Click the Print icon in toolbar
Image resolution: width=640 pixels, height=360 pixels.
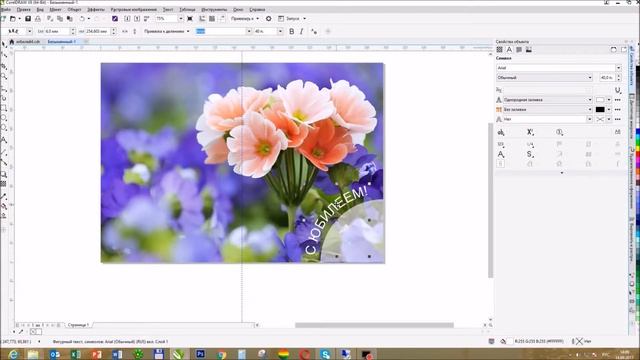[38, 19]
